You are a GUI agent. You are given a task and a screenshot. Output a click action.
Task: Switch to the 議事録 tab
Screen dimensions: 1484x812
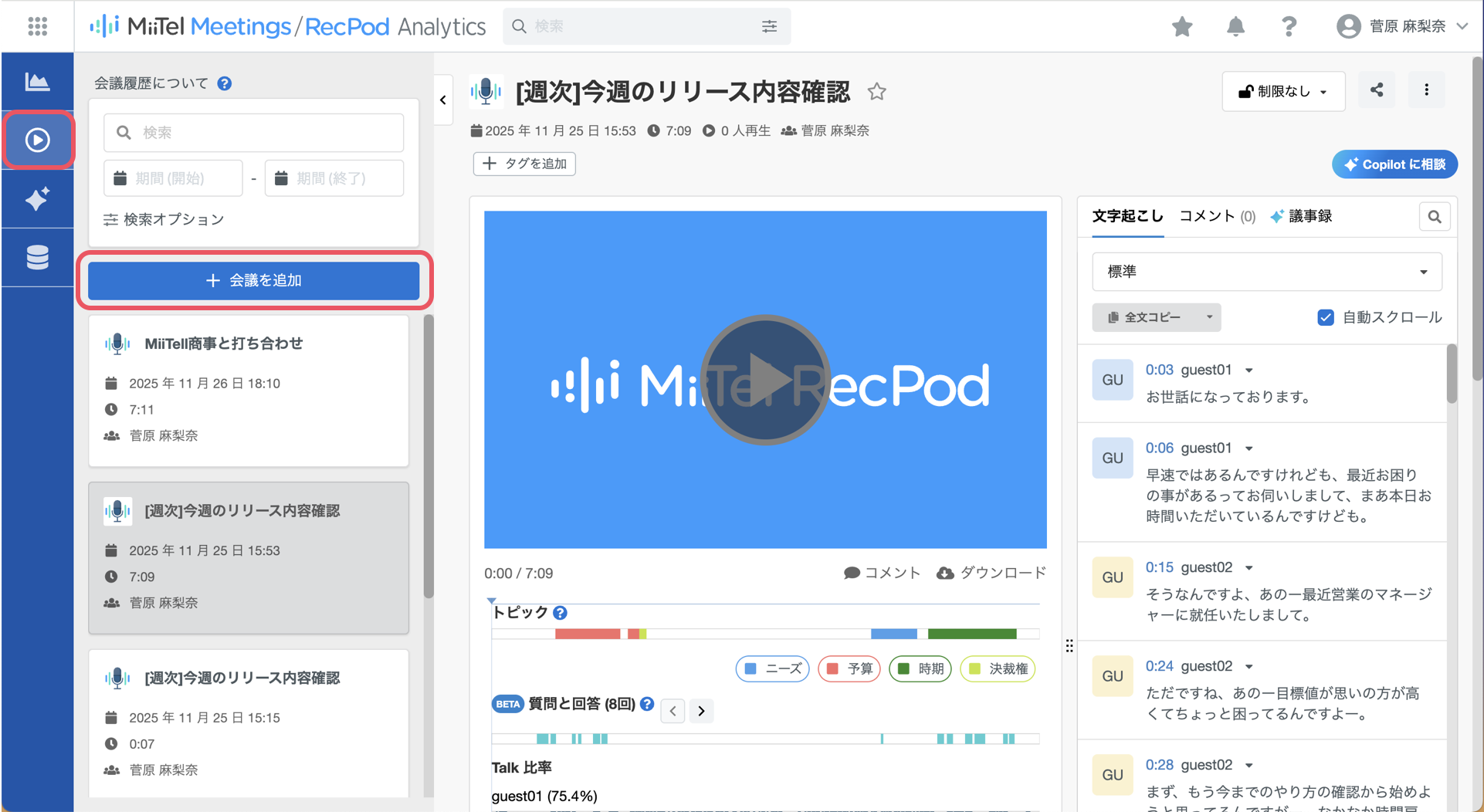point(1302,216)
